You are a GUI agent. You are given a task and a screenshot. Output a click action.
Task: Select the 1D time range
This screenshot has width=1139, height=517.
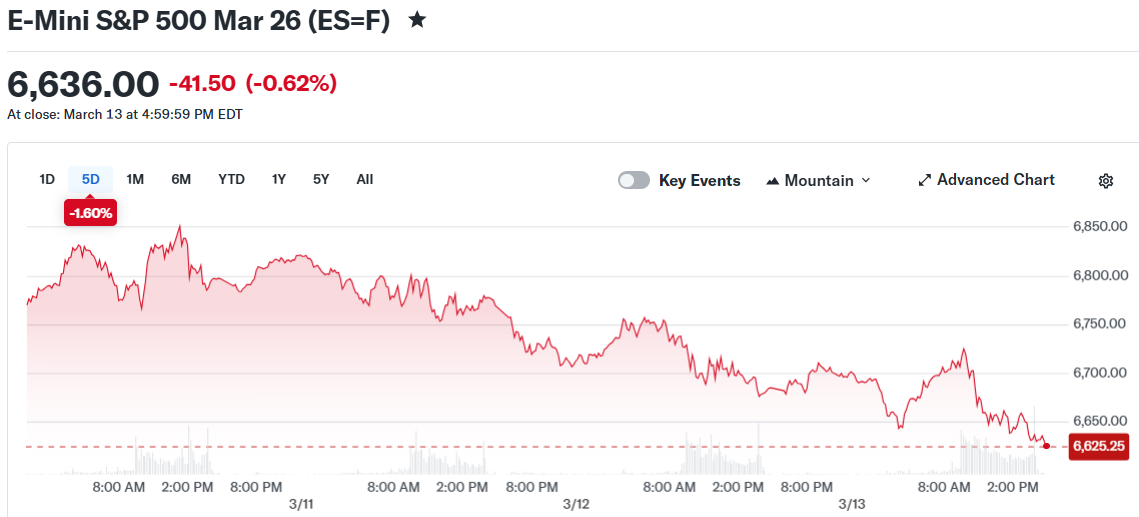[x=47, y=179]
